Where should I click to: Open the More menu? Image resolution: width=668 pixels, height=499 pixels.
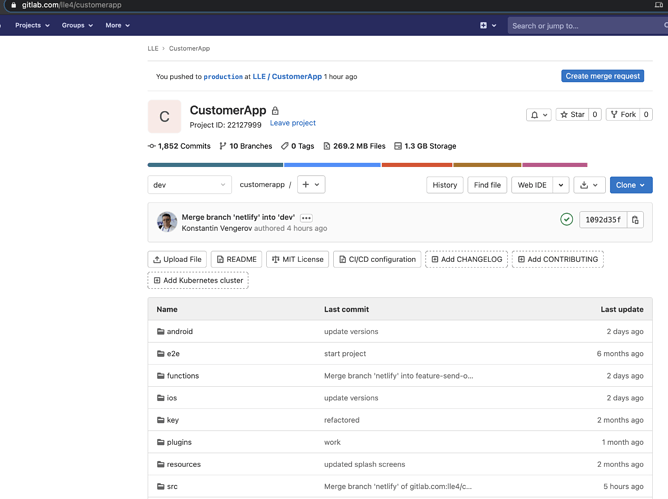118,26
